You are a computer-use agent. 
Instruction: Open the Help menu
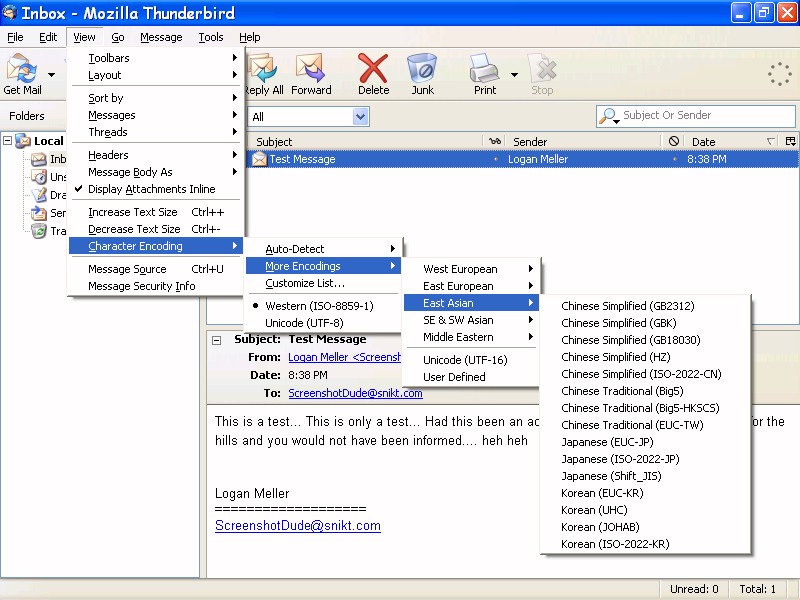tap(249, 37)
